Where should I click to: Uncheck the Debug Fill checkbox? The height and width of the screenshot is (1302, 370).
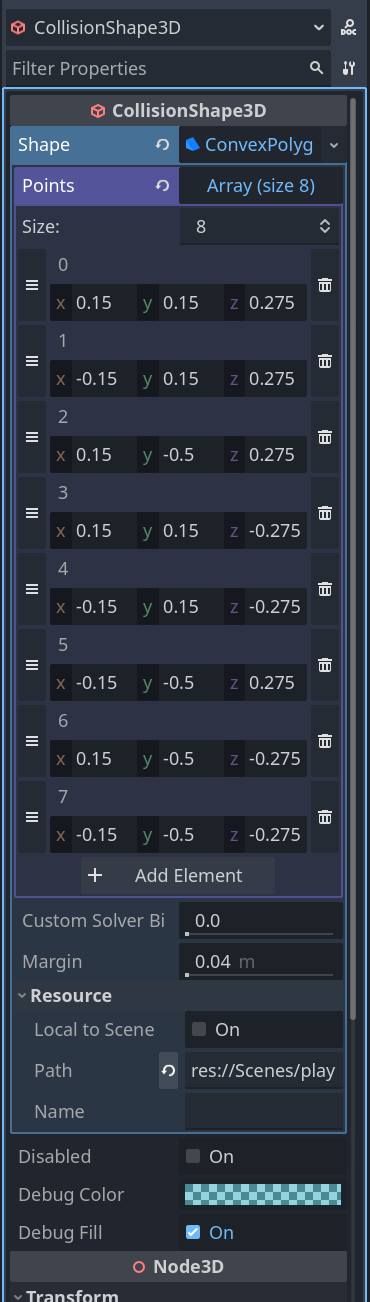pyautogui.click(x=193, y=1233)
